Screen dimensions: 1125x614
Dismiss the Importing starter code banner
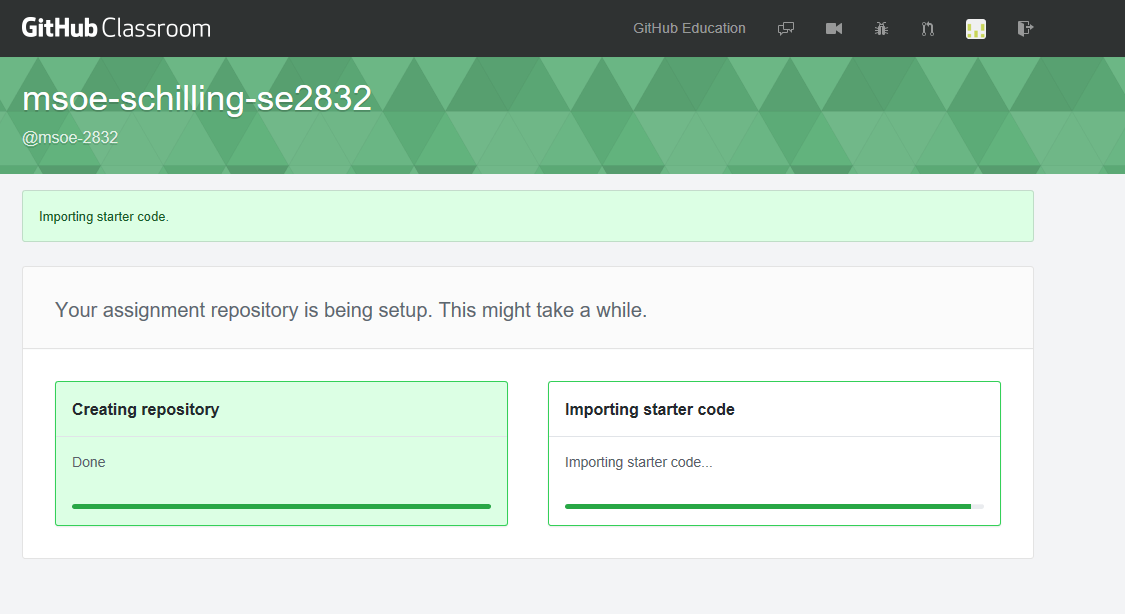528,216
